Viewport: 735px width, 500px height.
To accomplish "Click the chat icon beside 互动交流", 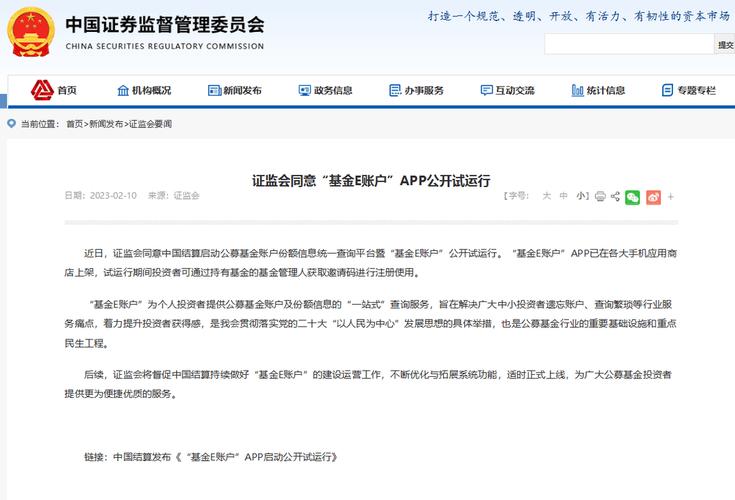I will click(487, 90).
